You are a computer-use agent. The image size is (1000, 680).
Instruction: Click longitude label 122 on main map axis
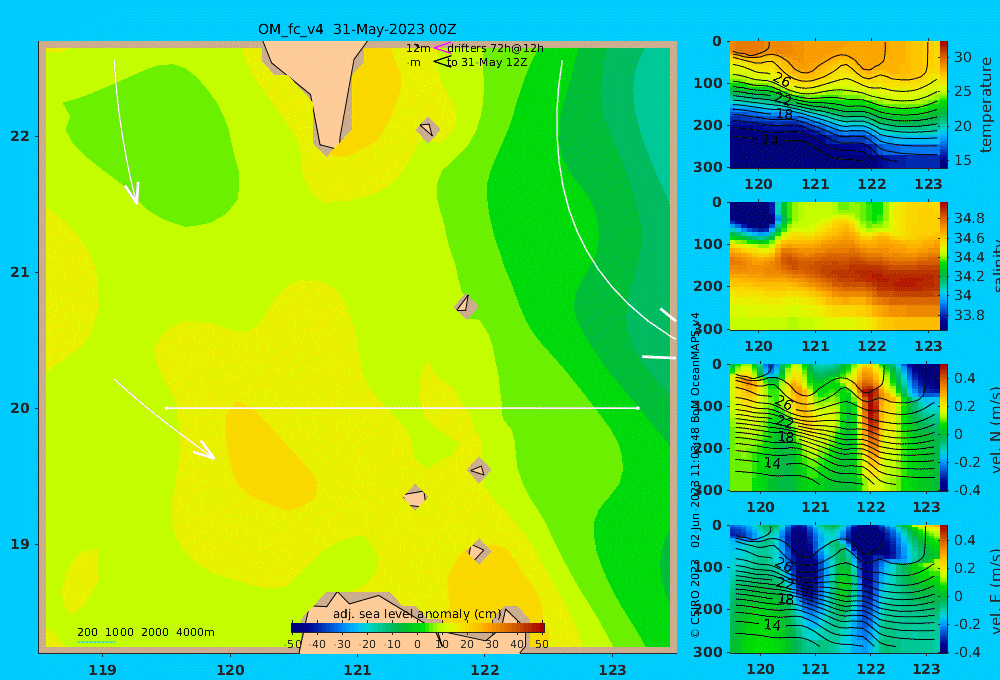point(485,670)
